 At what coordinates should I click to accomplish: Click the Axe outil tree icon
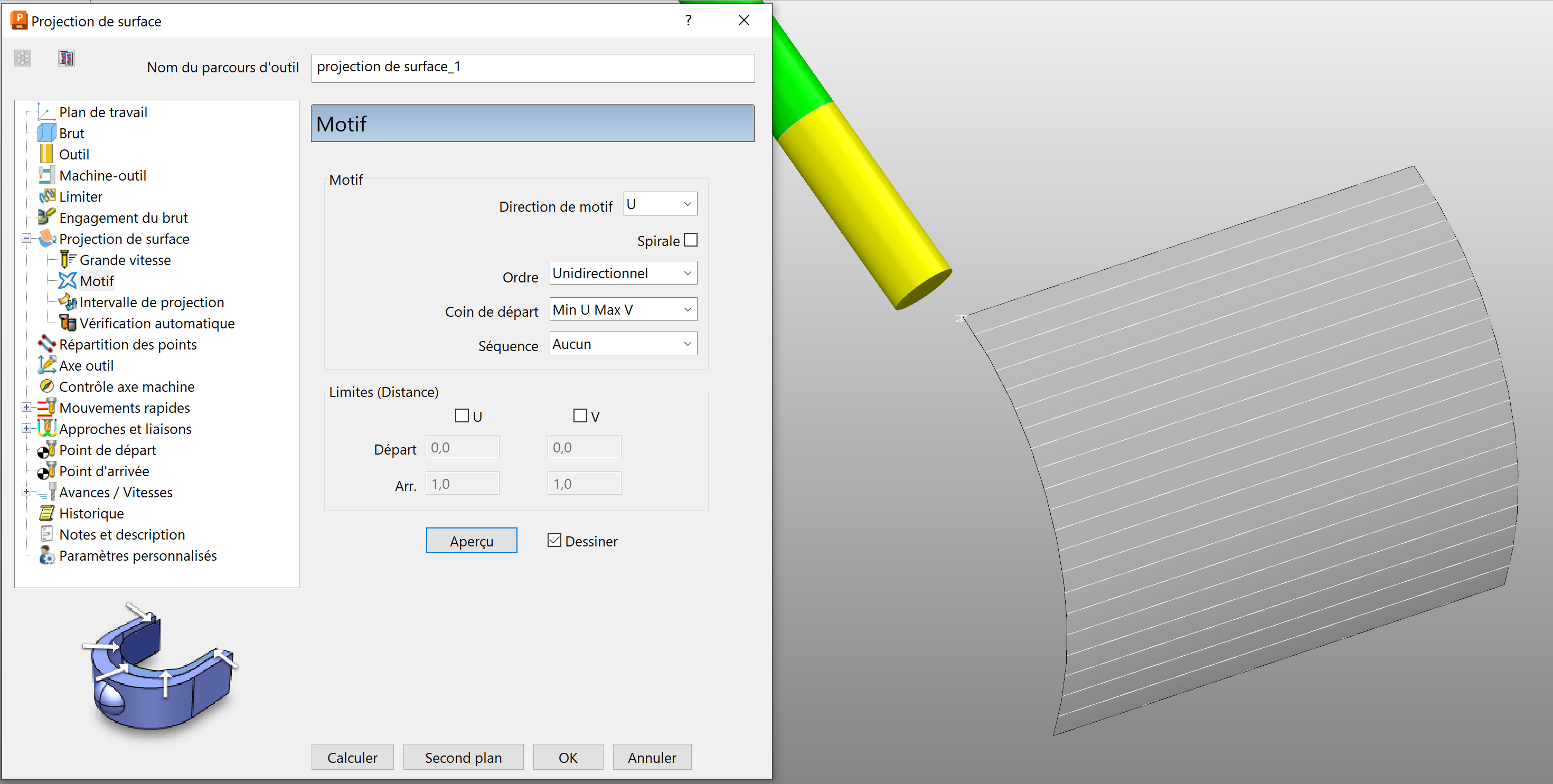coord(46,365)
